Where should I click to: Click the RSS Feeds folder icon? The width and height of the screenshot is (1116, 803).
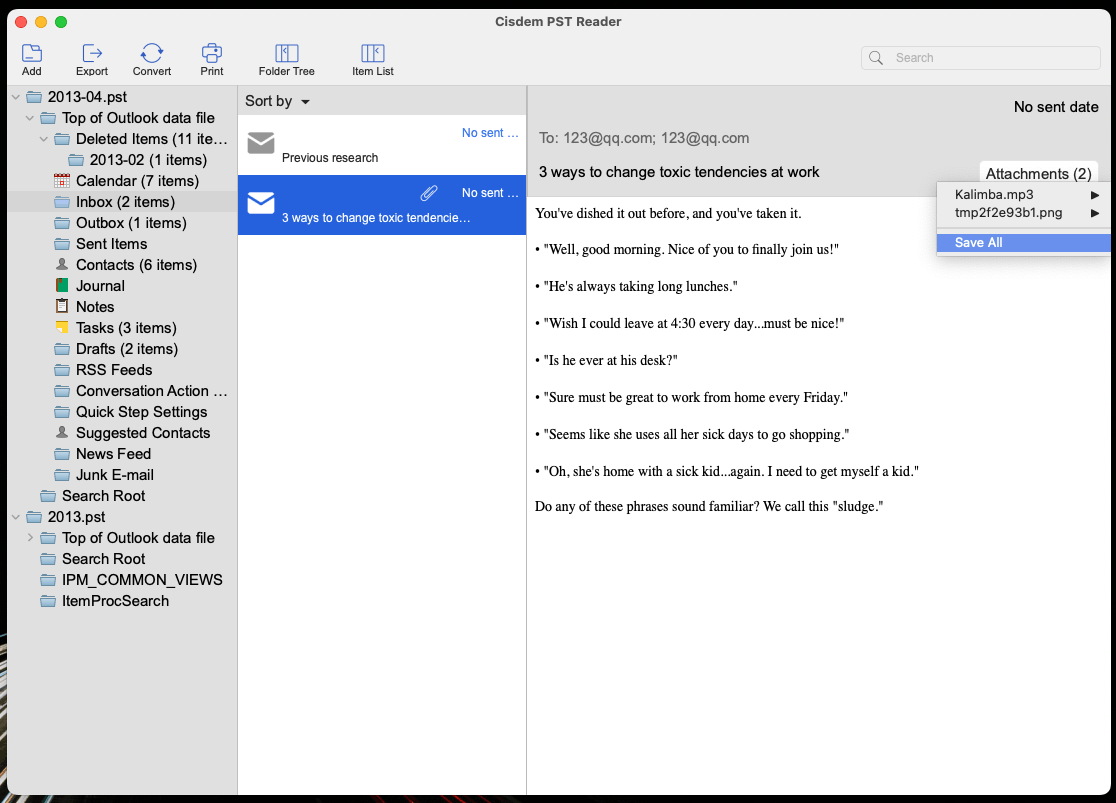click(62, 370)
